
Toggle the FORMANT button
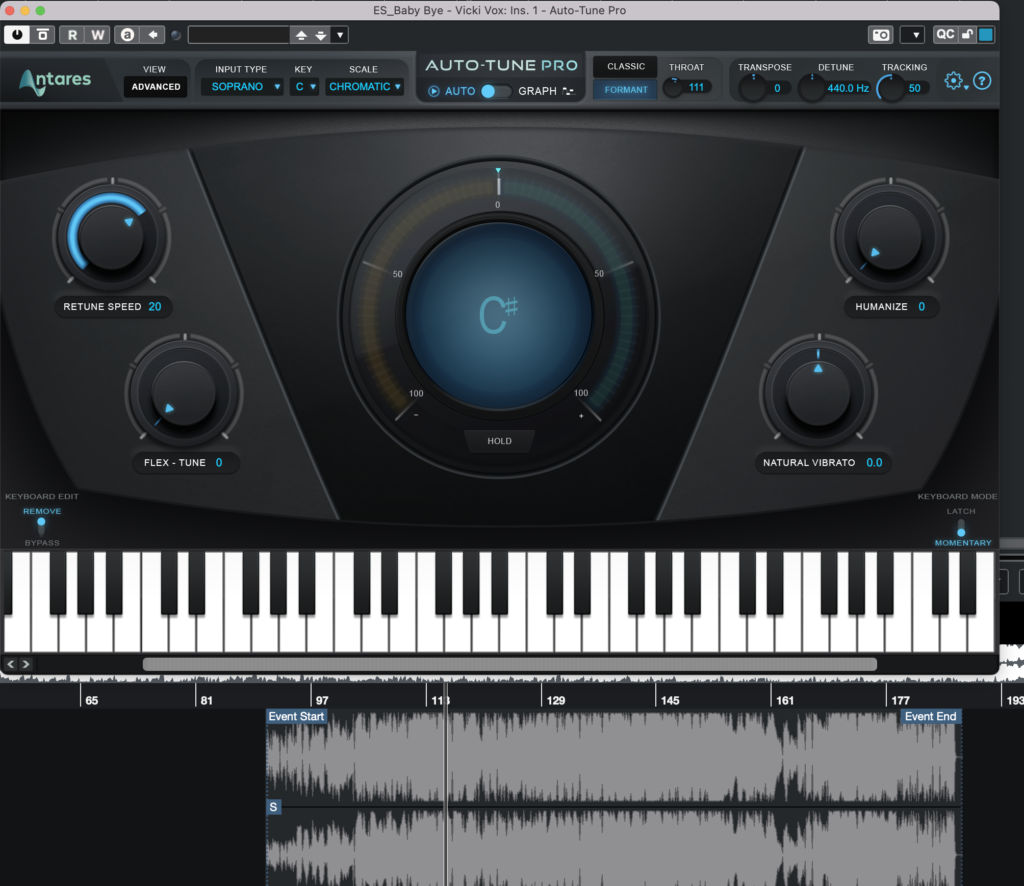click(626, 89)
